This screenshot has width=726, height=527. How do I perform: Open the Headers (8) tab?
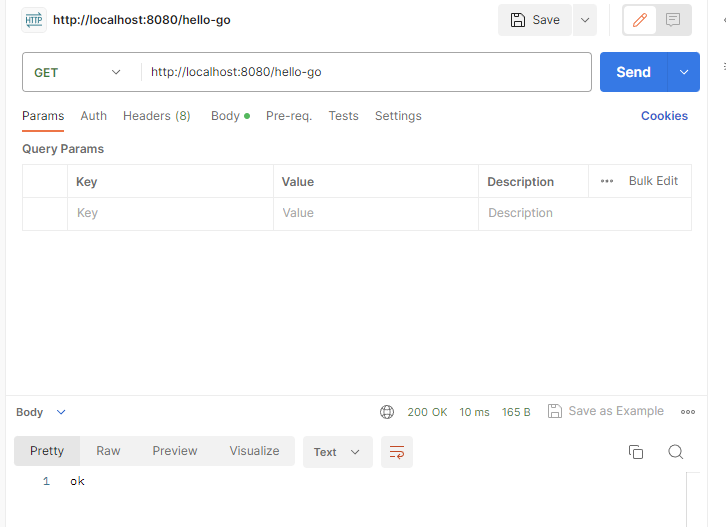pyautogui.click(x=156, y=116)
